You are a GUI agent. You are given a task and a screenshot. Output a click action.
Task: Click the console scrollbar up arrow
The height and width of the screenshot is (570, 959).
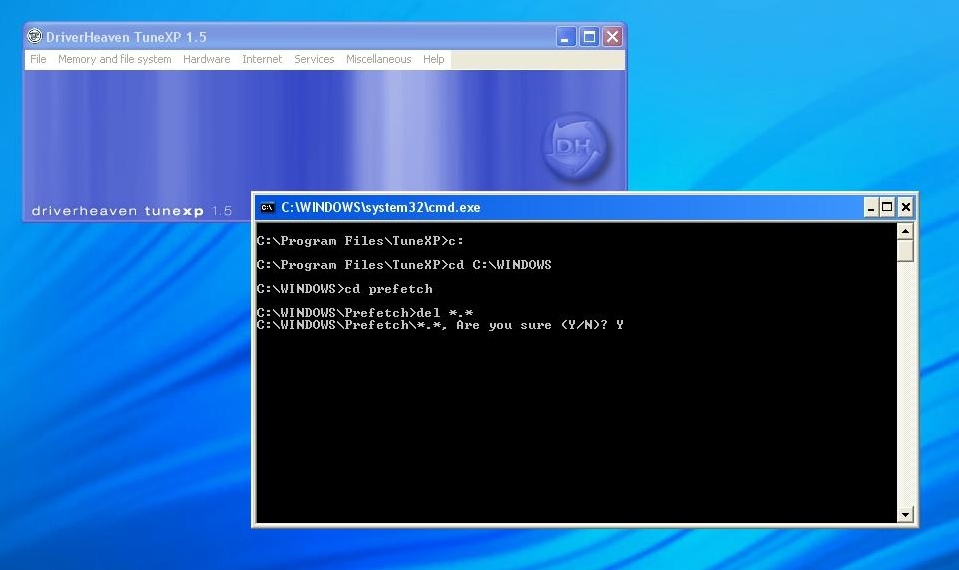906,231
